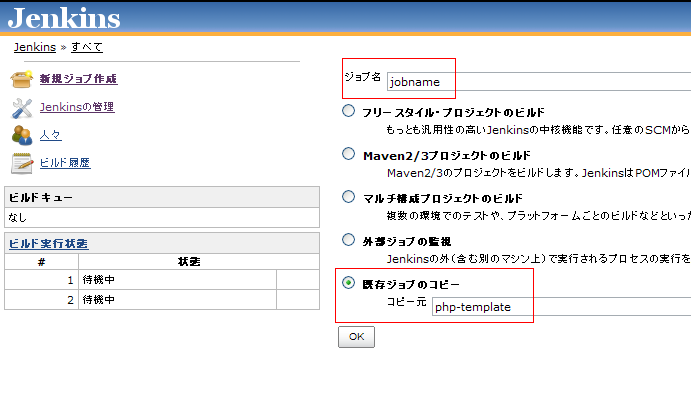This screenshot has height=393, width=691.
Task: Select copy existing job radio button
Action: 349,283
